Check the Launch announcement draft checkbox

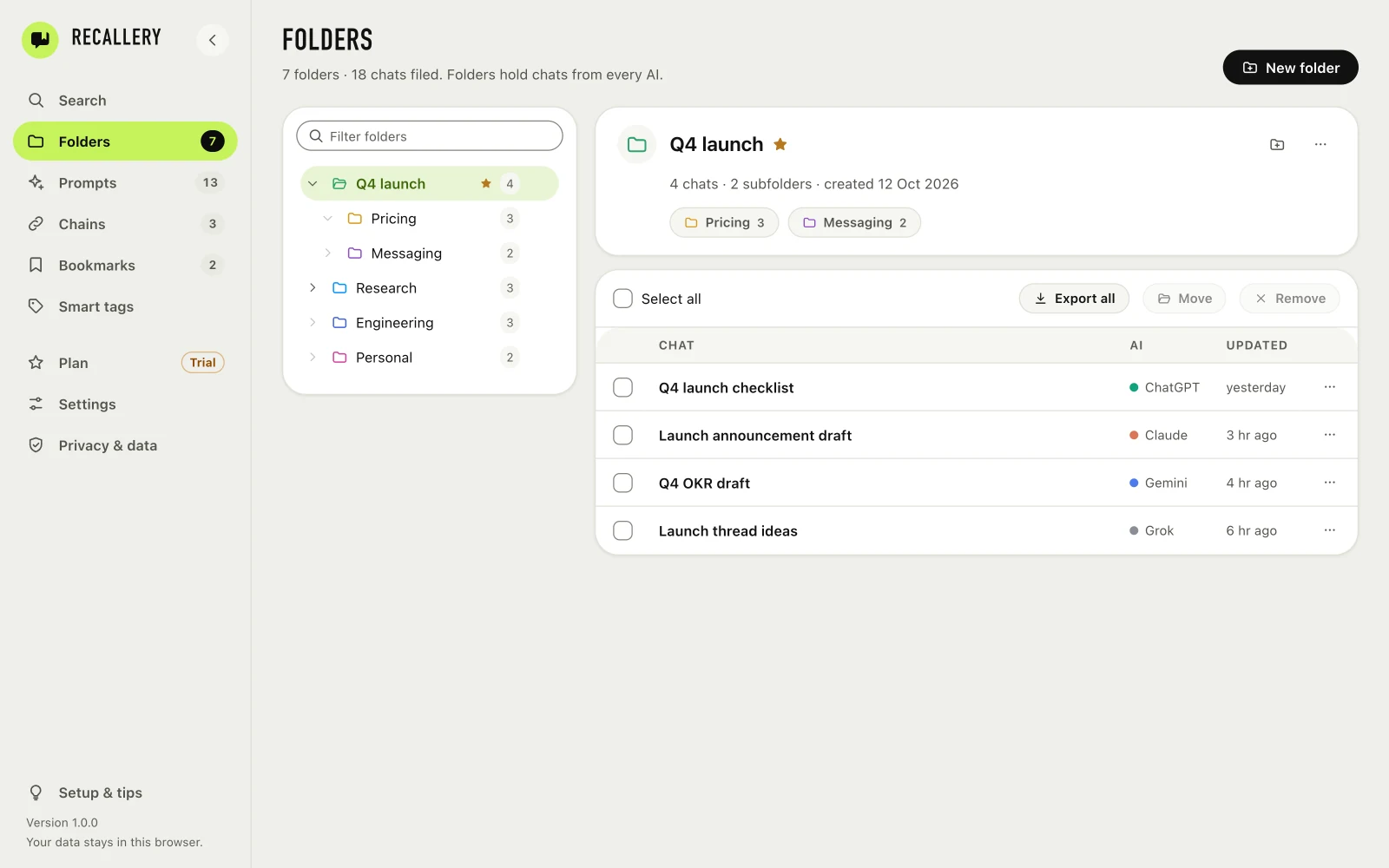(622, 435)
